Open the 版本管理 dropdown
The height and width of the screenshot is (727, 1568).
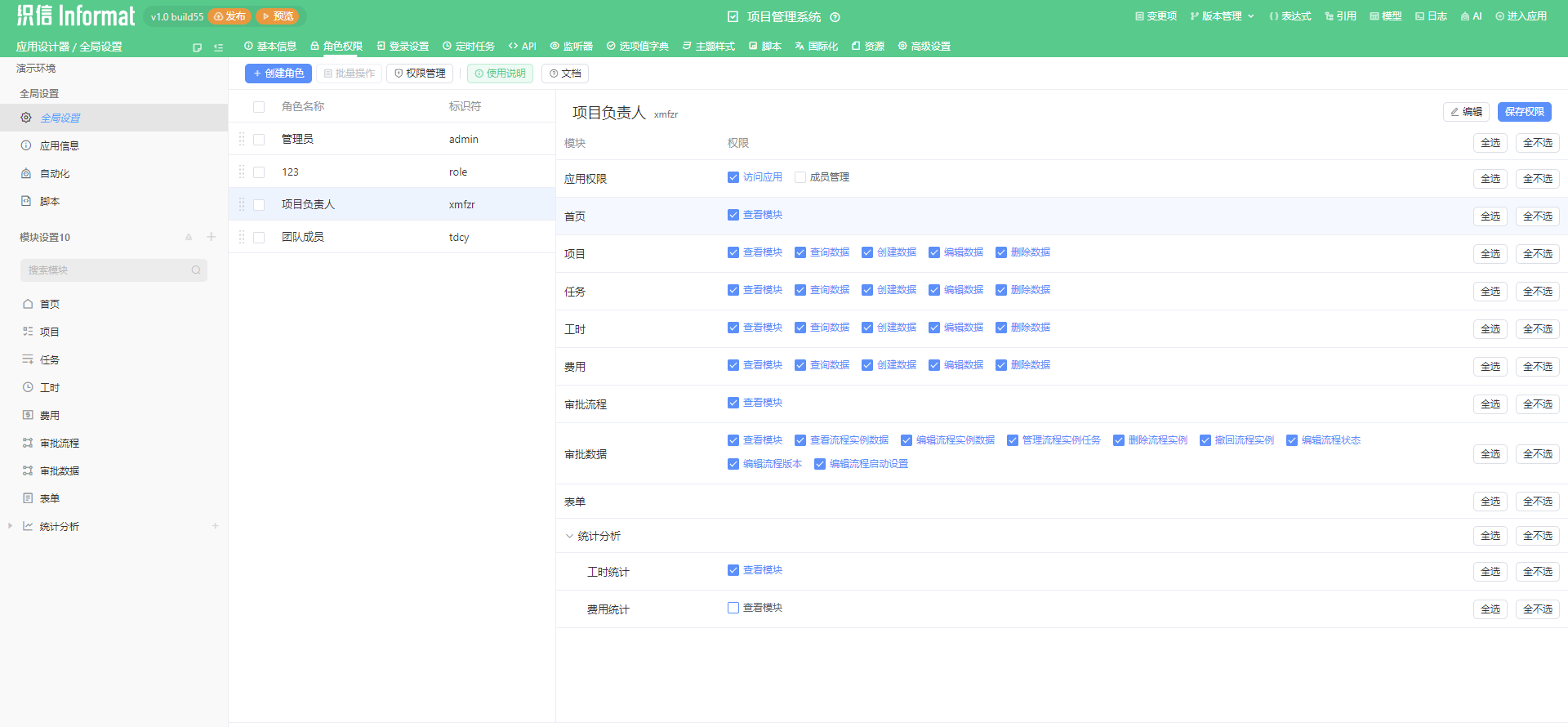pyautogui.click(x=1222, y=16)
